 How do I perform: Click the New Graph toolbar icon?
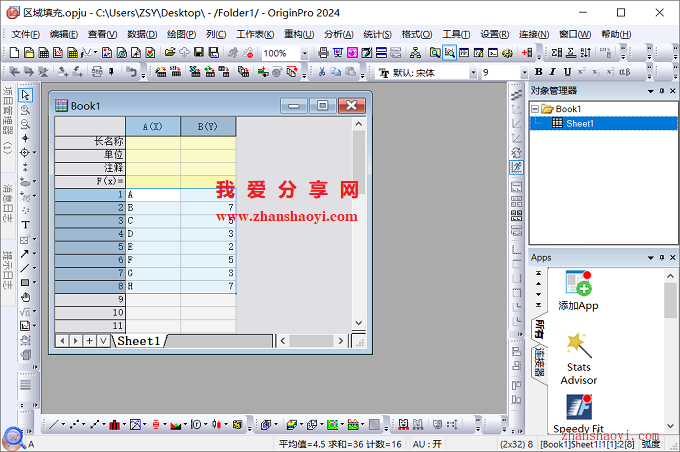click(58, 53)
